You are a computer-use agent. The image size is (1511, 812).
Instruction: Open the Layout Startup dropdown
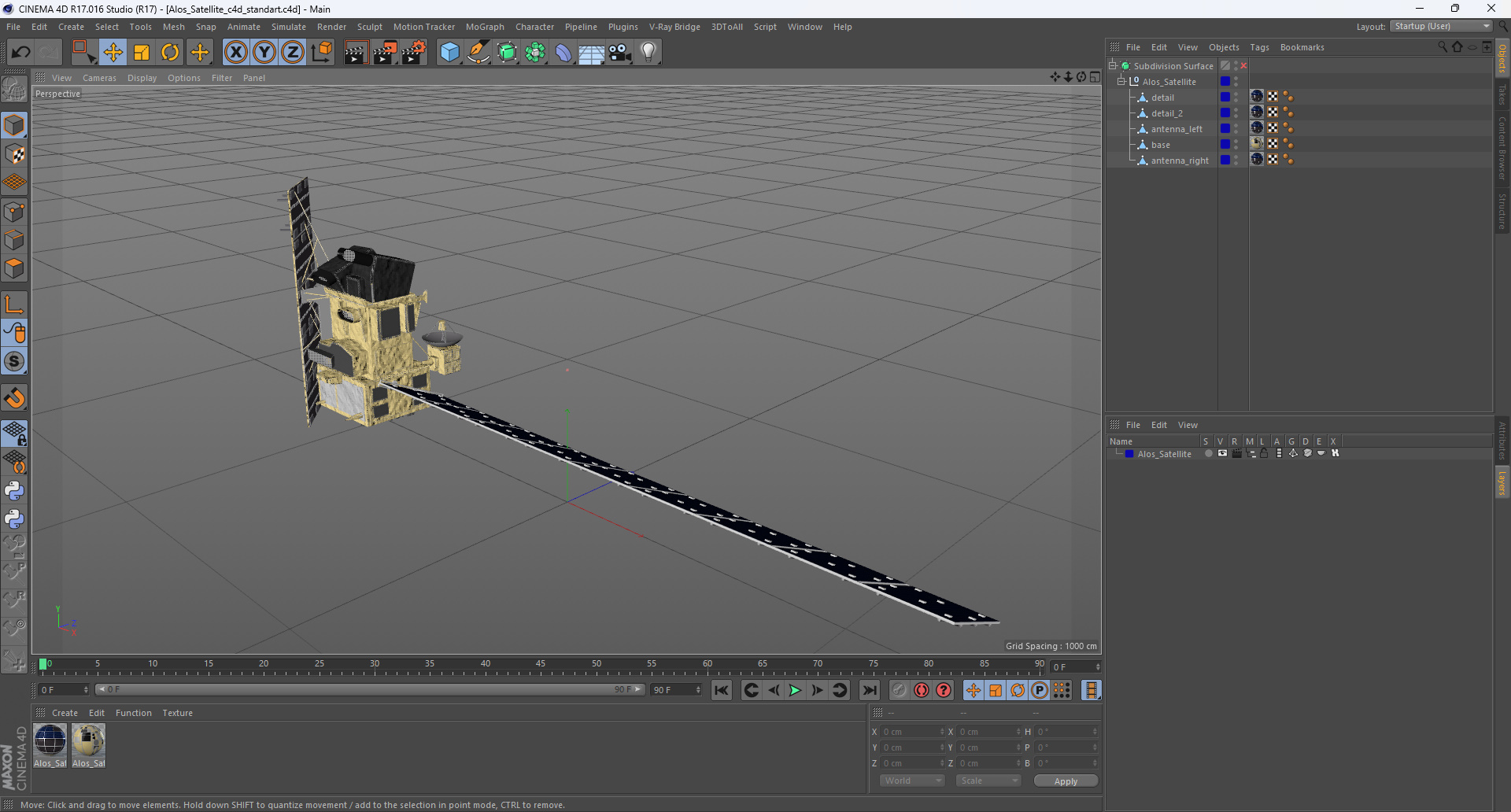coord(1442,26)
